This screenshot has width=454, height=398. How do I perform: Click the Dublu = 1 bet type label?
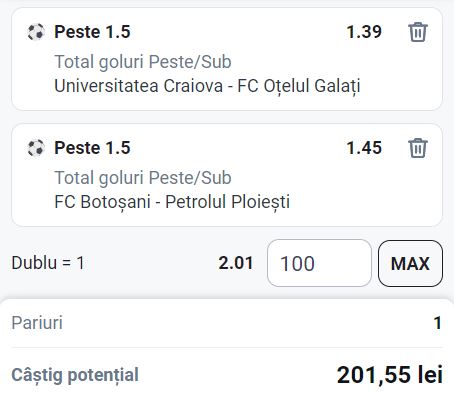coord(48,263)
